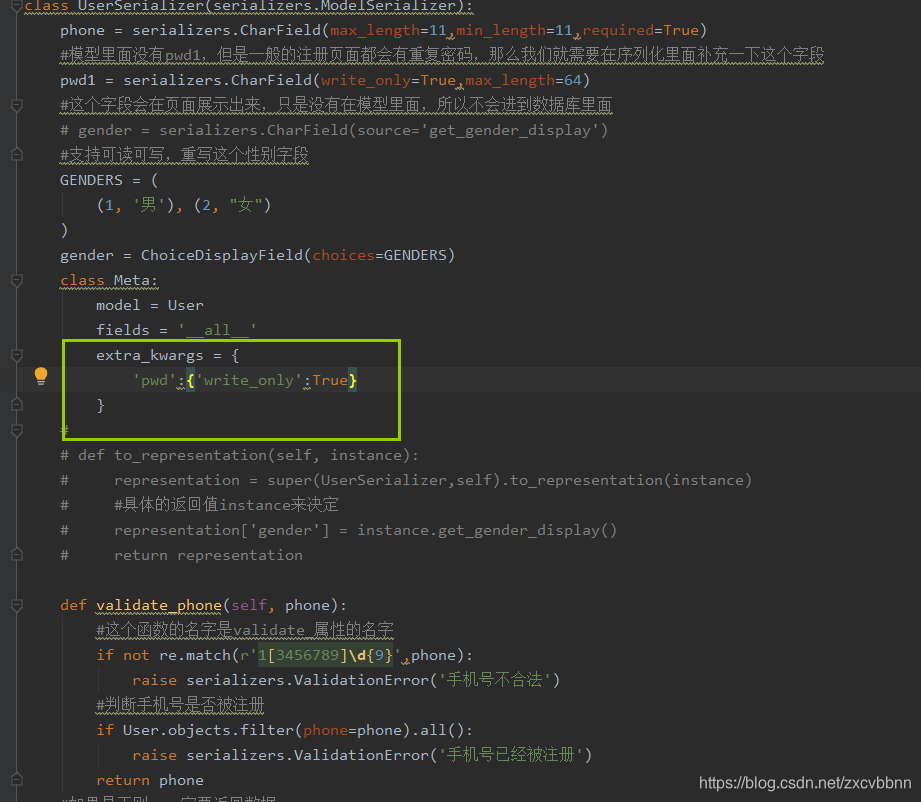Click 'ChoiceDisplayField' identifier

tap(221, 256)
